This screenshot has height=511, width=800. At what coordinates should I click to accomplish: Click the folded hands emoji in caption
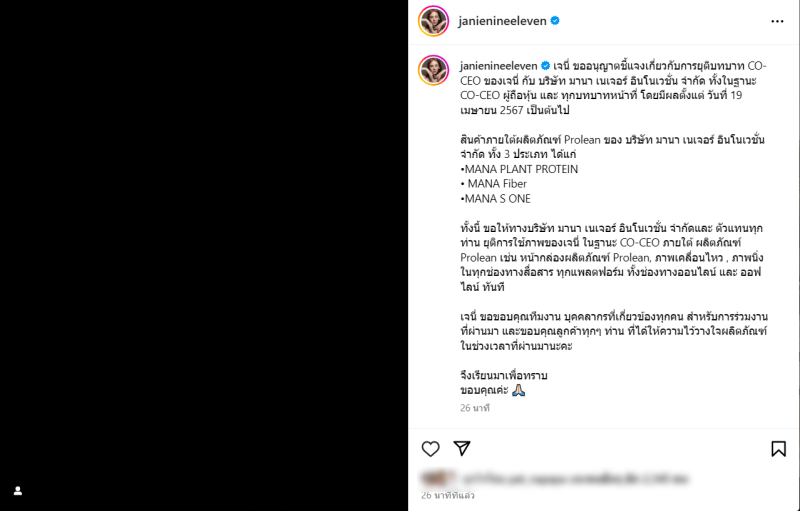pos(518,390)
